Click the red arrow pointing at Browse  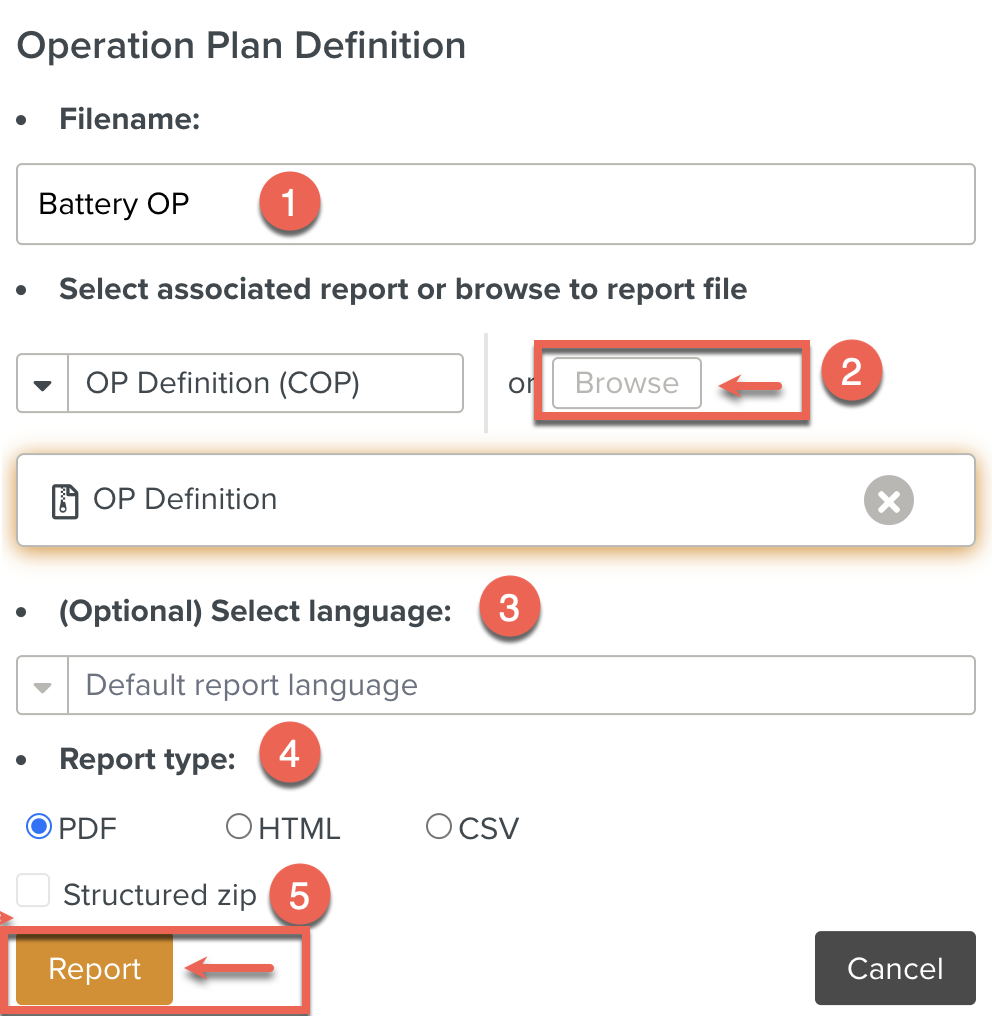click(750, 385)
